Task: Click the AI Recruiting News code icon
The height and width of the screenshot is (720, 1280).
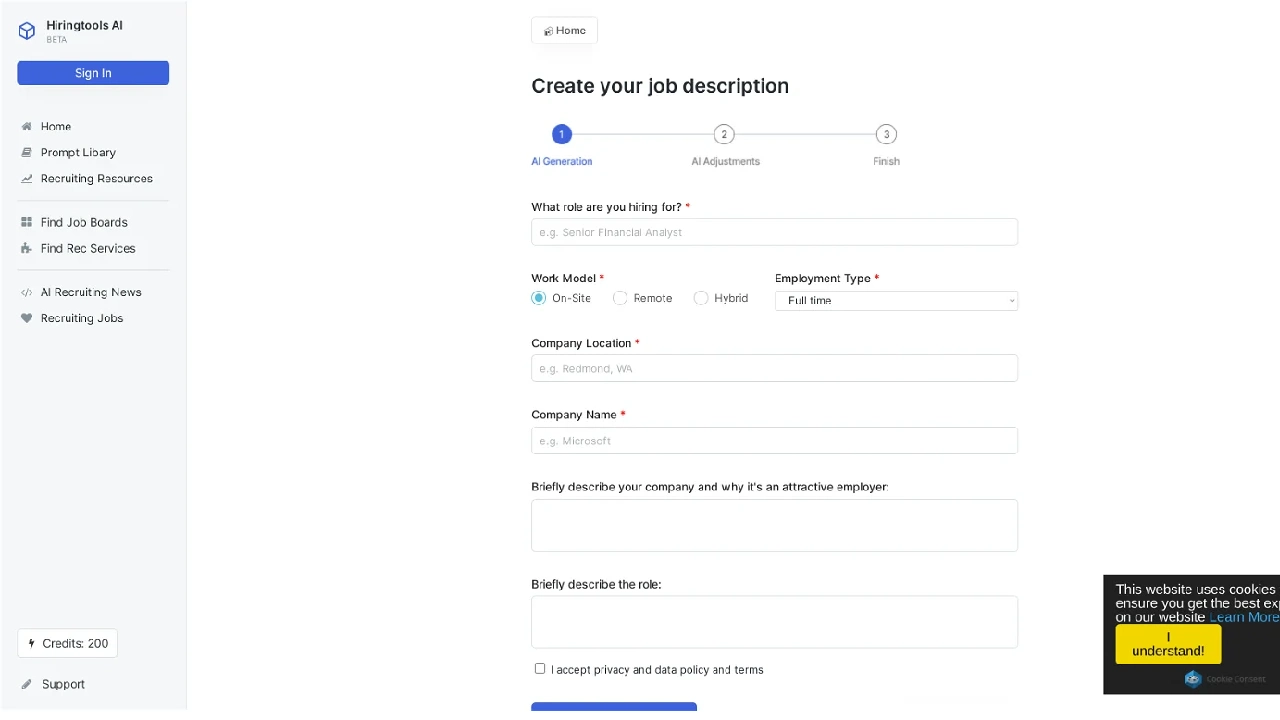Action: (27, 293)
